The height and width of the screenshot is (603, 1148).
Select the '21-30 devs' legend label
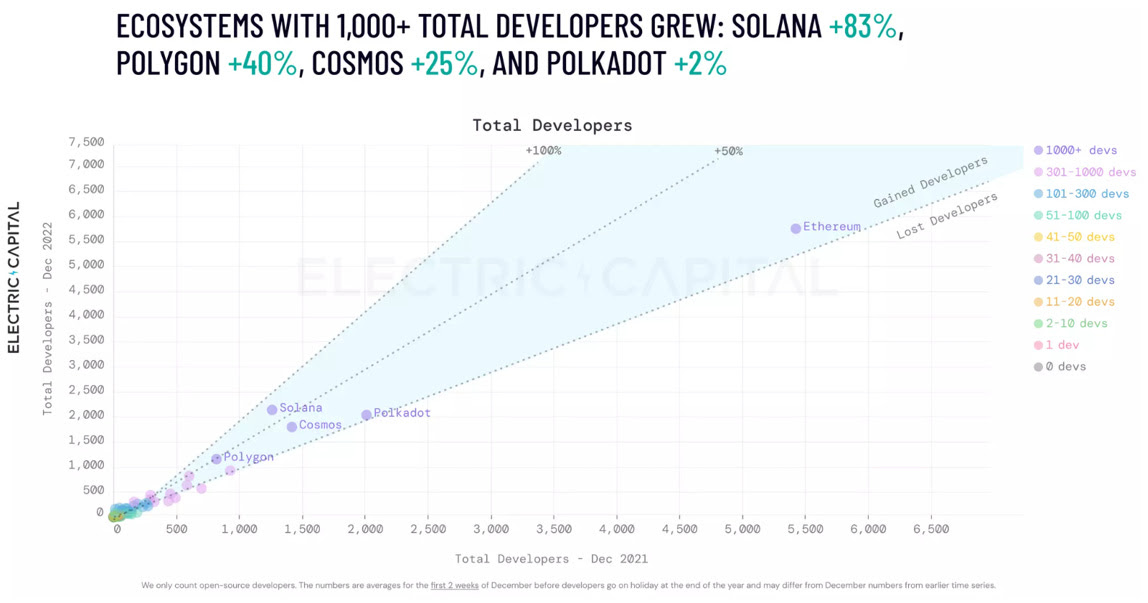(1080, 280)
